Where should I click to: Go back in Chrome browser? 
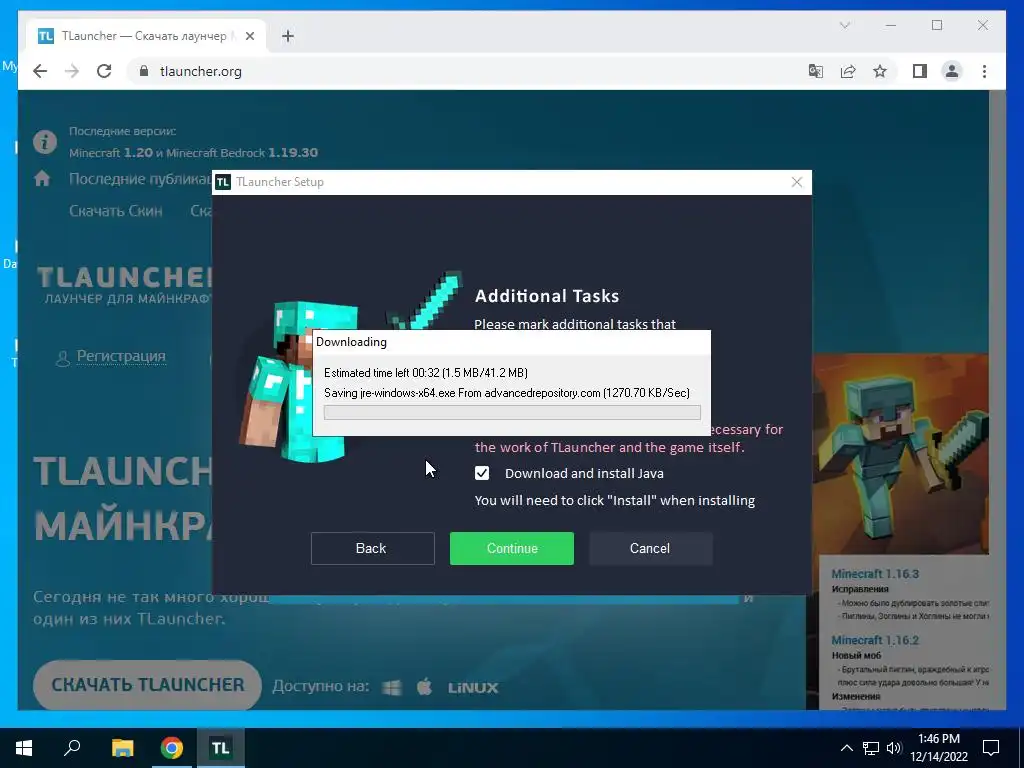(40, 71)
